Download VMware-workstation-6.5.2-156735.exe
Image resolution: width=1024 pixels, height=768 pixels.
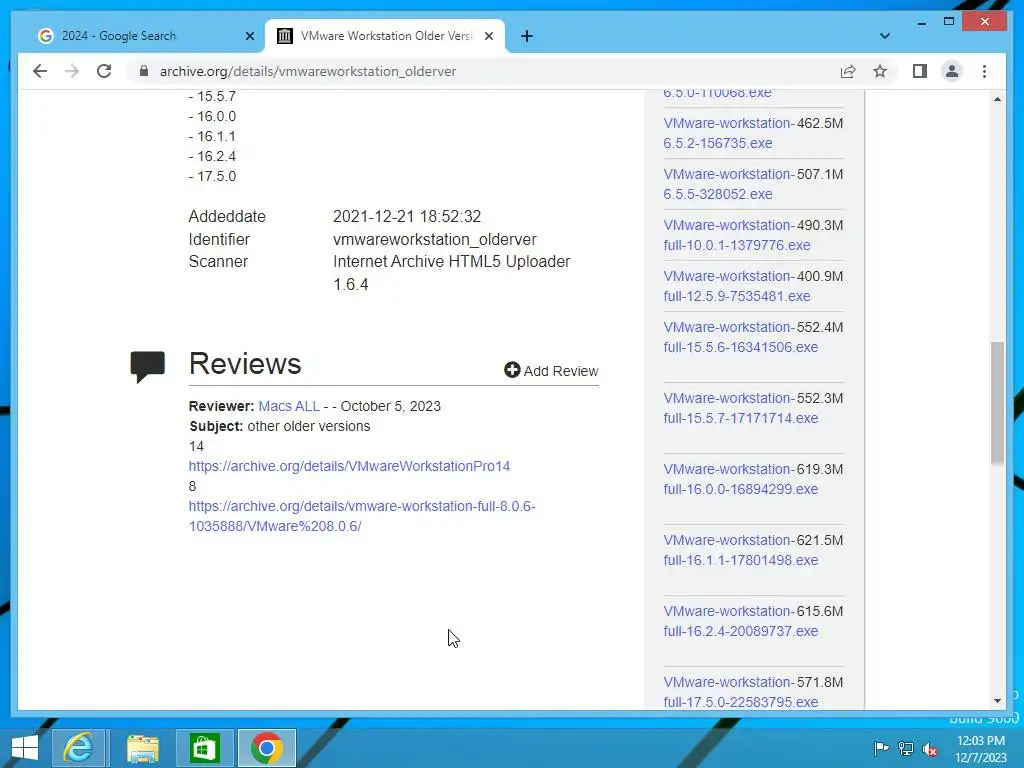click(x=729, y=133)
